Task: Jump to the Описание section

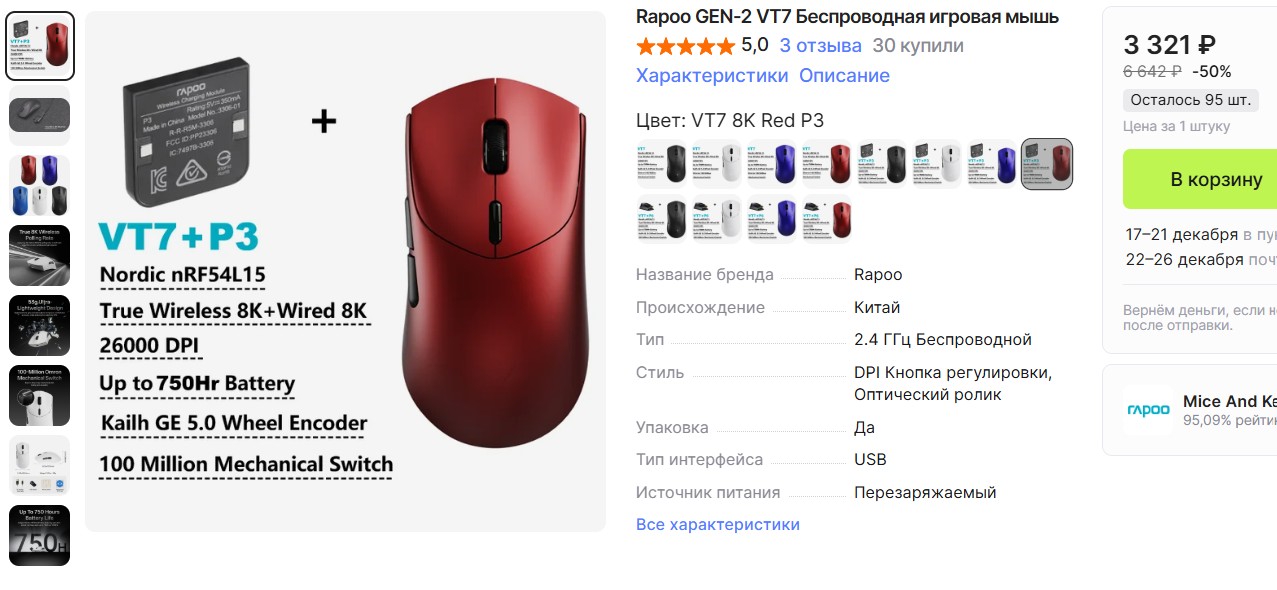Action: tap(844, 76)
